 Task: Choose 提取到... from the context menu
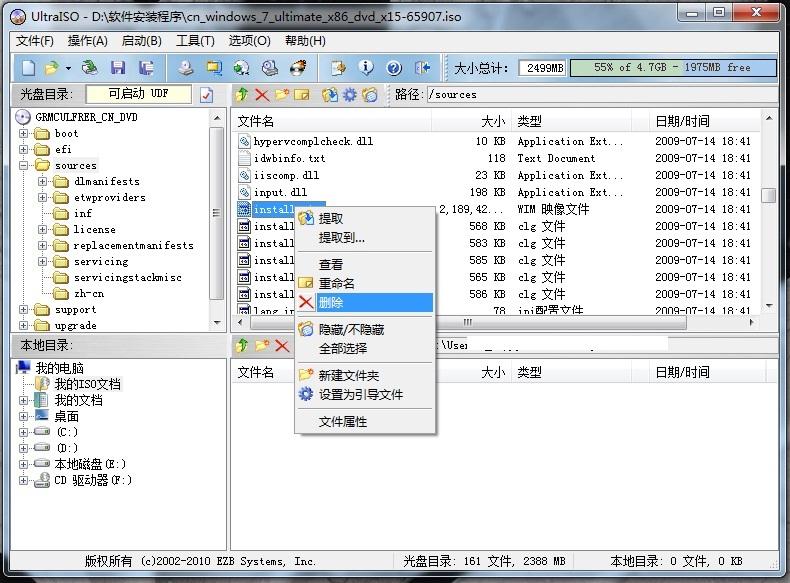coord(365,237)
